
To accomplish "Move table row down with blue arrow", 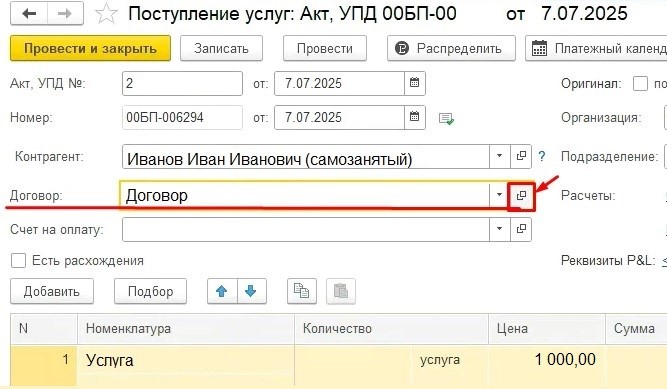I will 251,291.
